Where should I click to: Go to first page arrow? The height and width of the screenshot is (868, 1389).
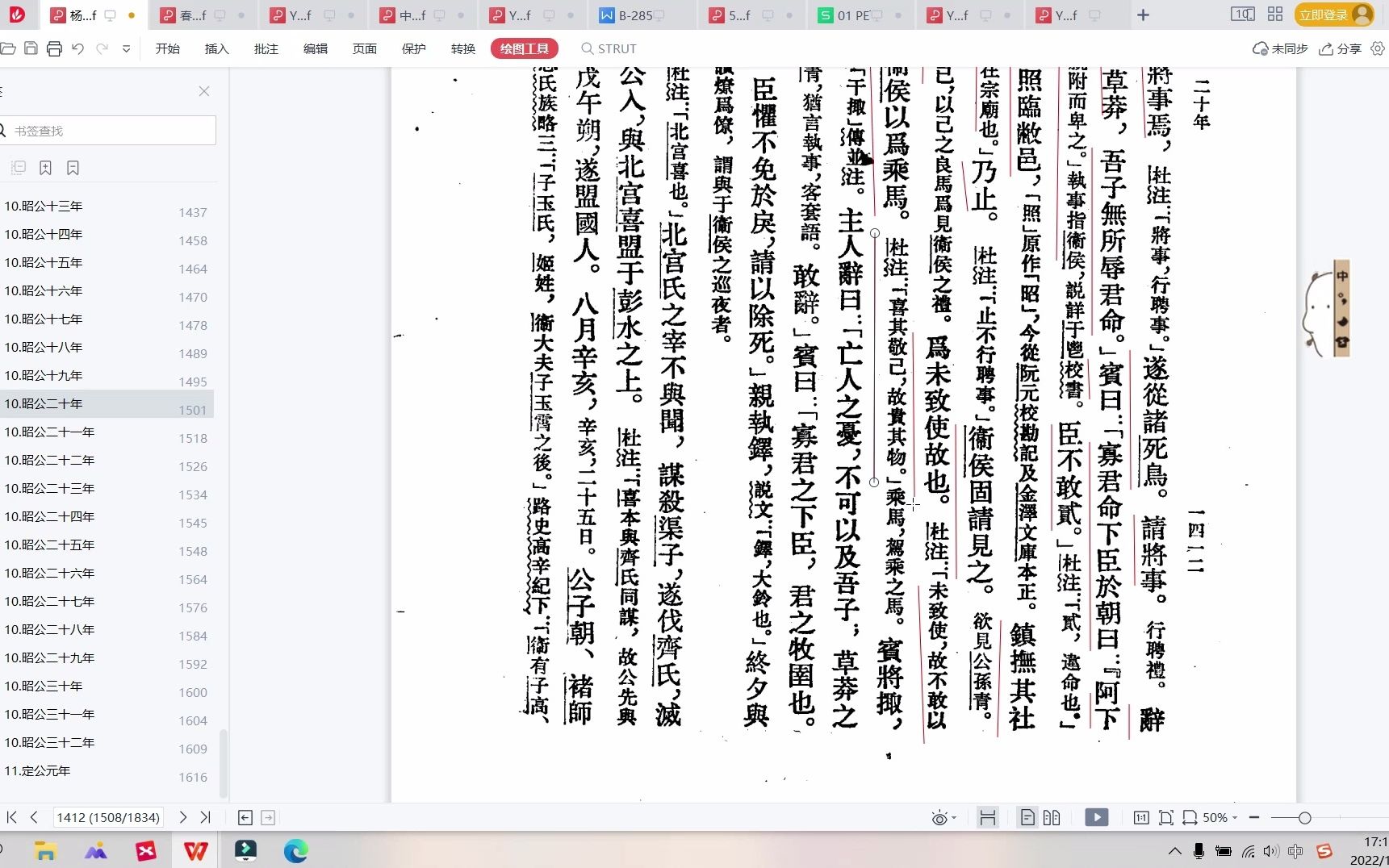pyautogui.click(x=11, y=817)
